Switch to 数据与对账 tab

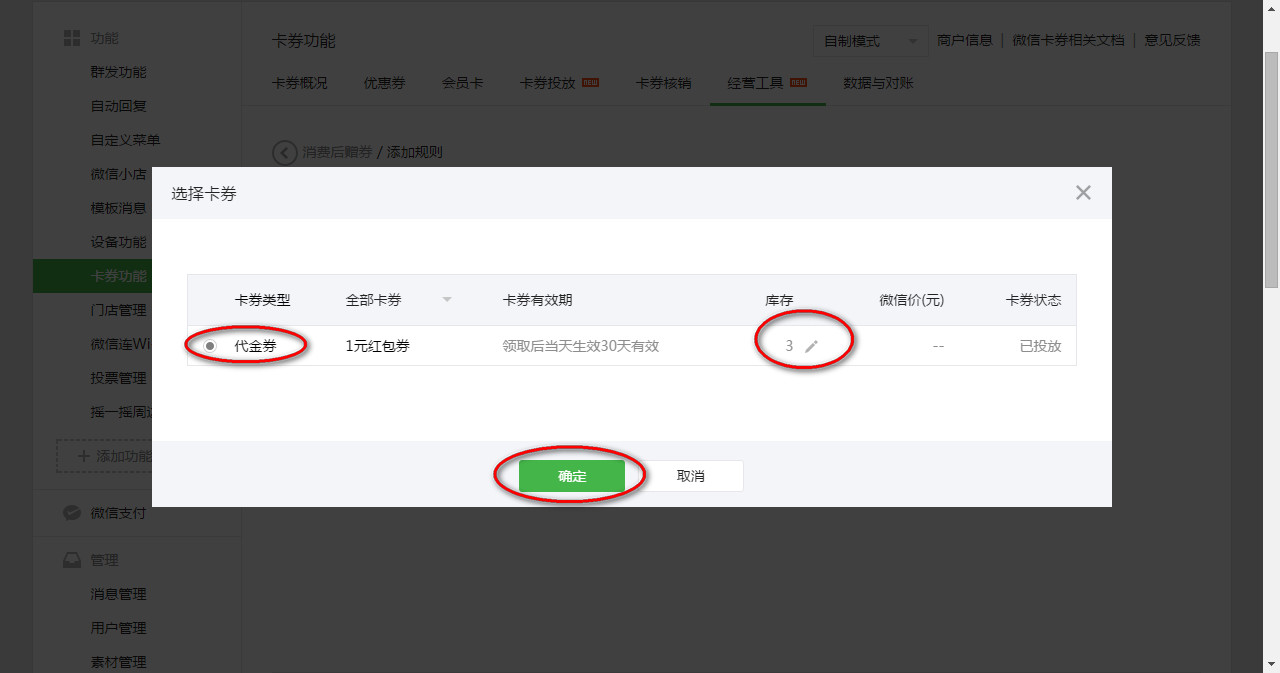[x=878, y=83]
